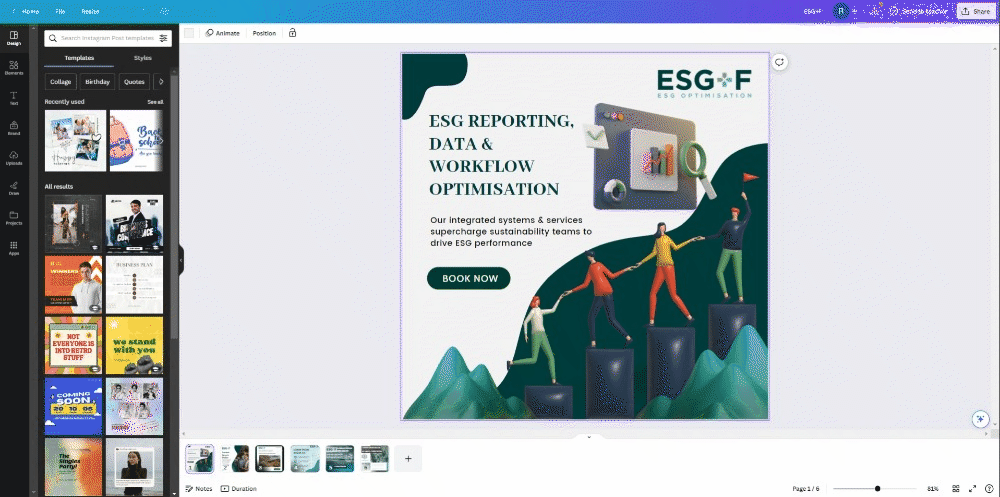
Task: Click the Share button
Action: pyautogui.click(x=976, y=11)
